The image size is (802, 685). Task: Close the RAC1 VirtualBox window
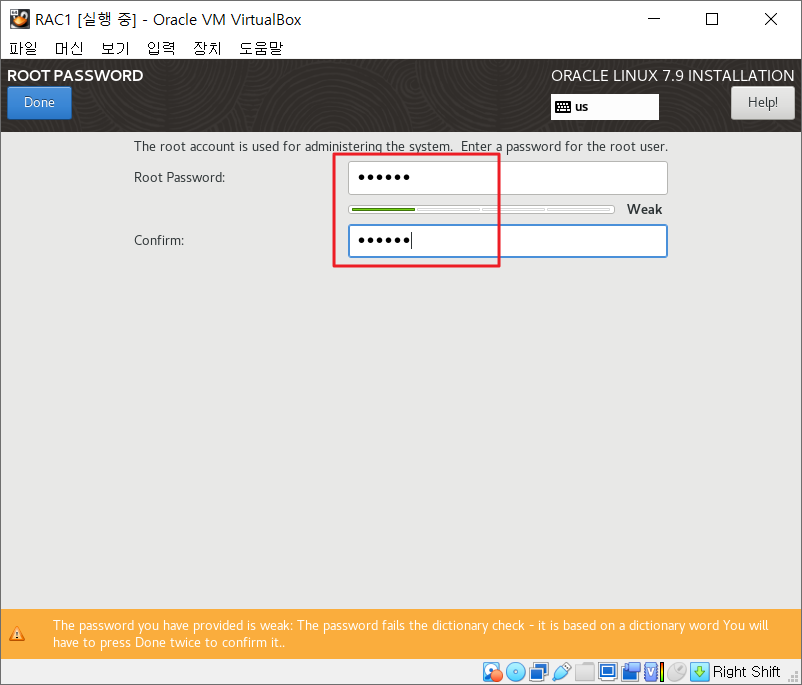771,19
